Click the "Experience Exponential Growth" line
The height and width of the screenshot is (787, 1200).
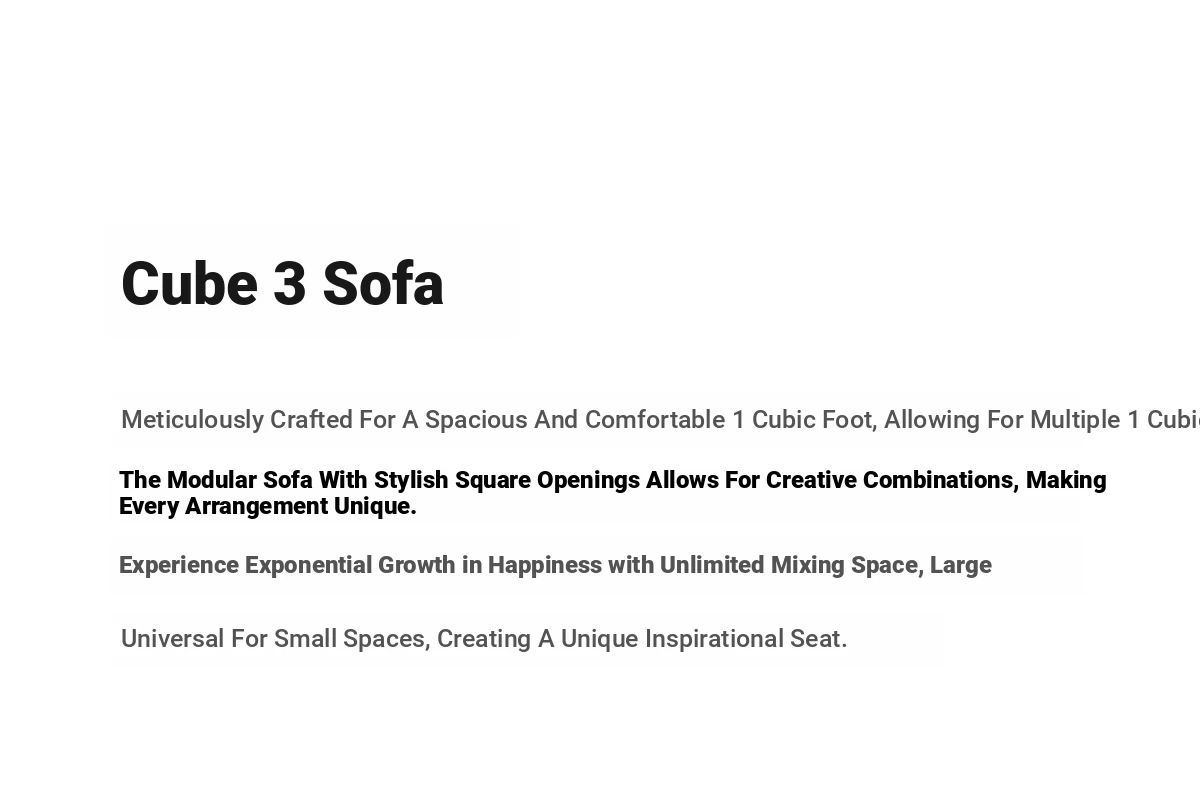click(x=555, y=565)
